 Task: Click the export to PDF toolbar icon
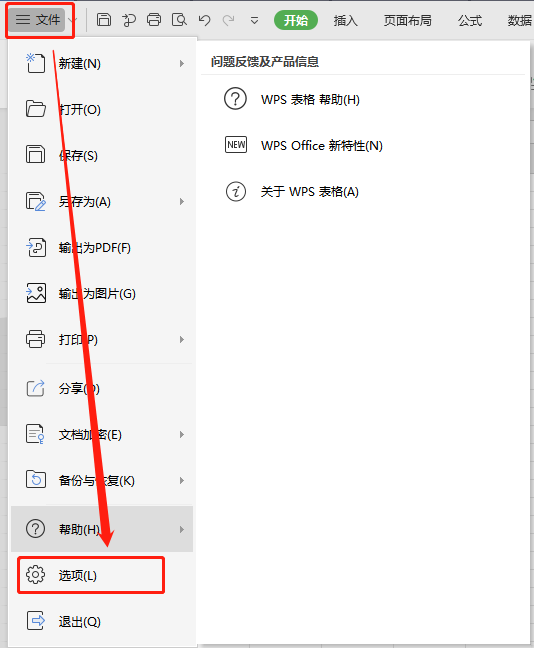coord(129,19)
